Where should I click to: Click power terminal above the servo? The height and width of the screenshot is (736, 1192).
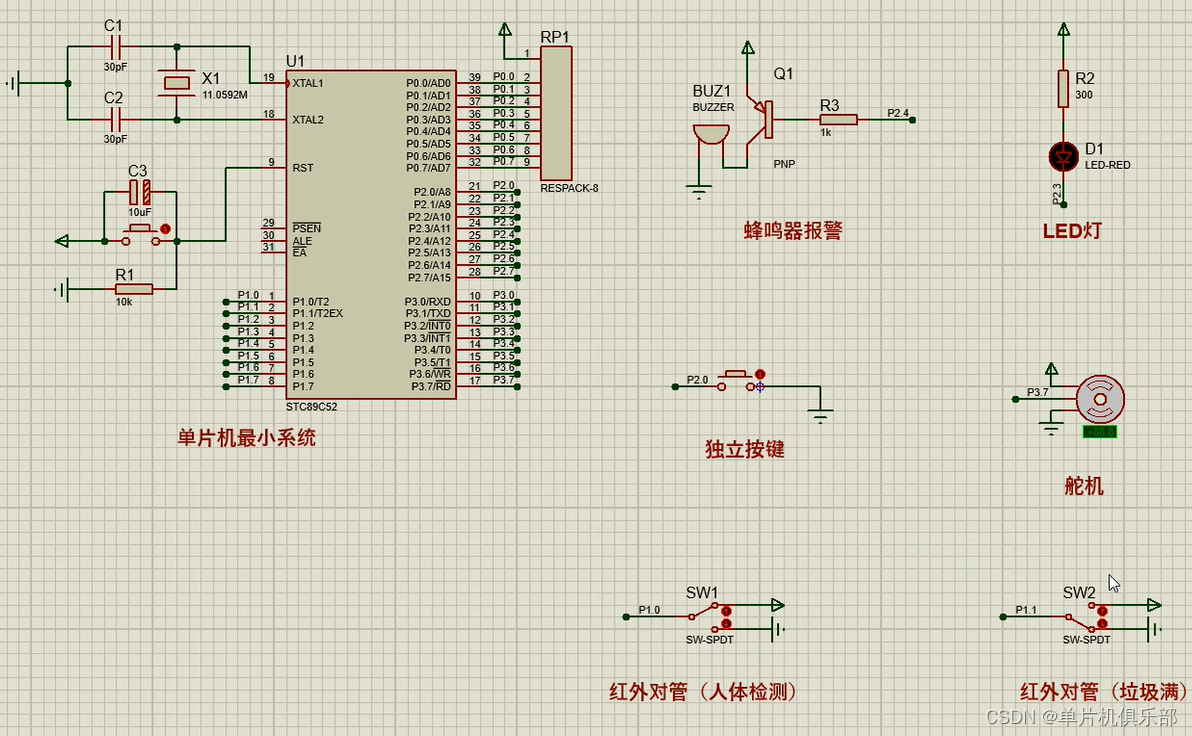coord(1051,370)
